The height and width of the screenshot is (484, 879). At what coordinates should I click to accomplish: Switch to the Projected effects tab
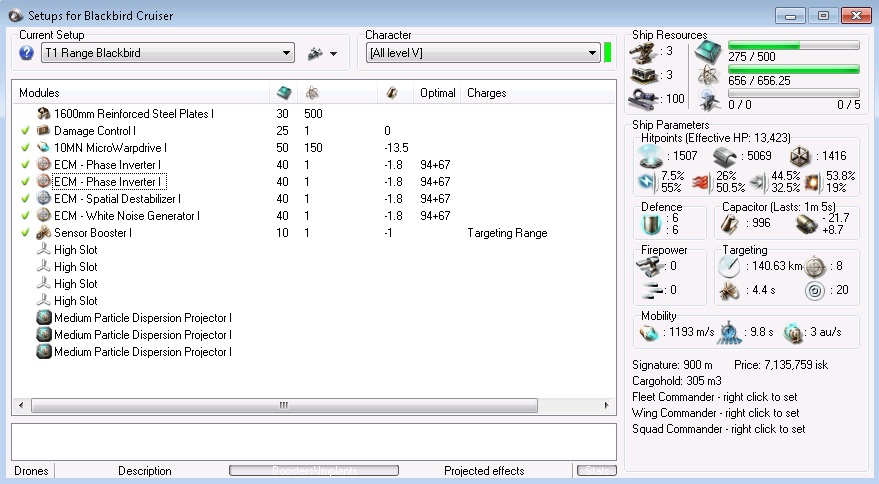pos(484,471)
